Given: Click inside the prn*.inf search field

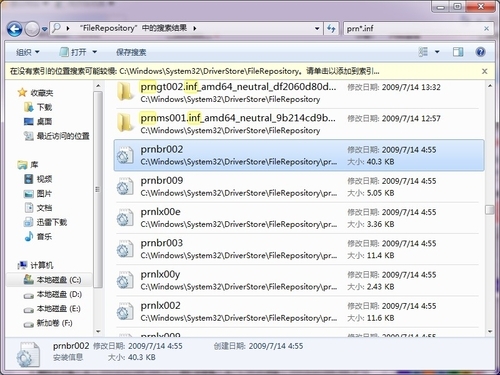Looking at the screenshot, I should (413, 29).
